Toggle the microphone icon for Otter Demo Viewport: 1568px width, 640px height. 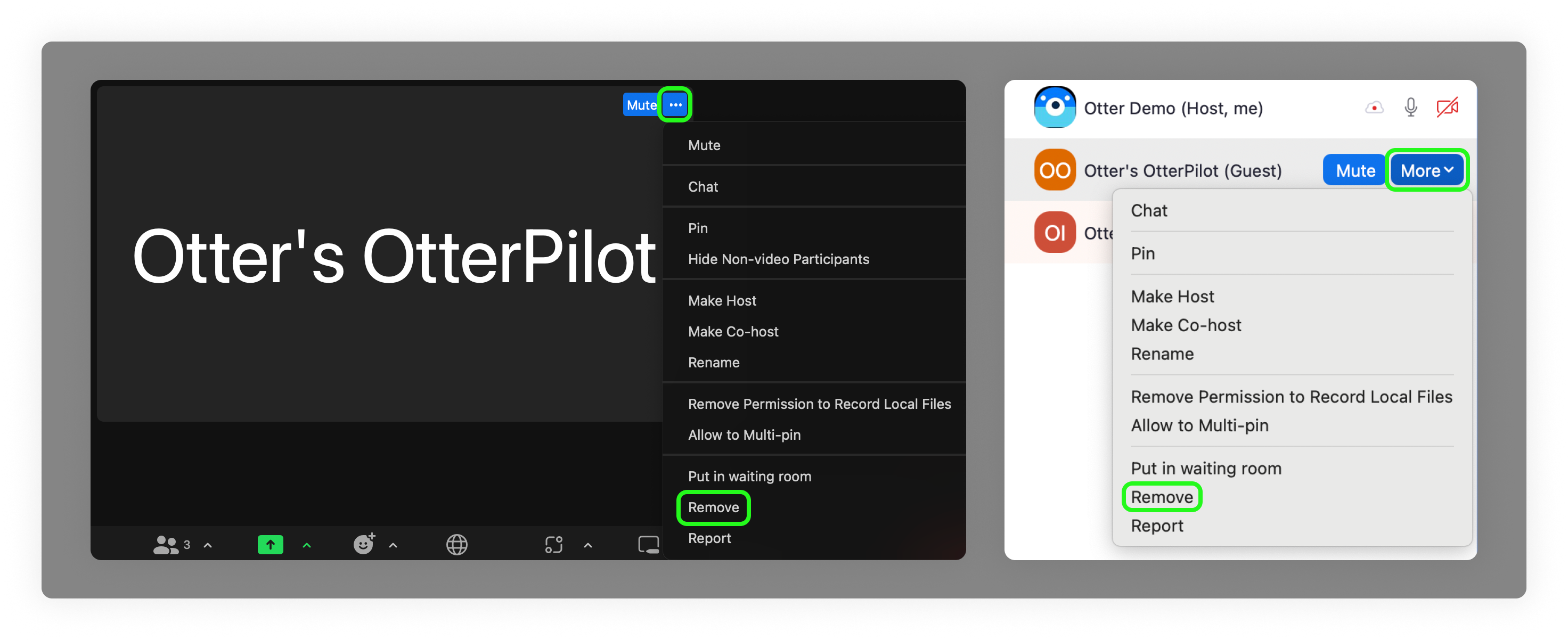click(1410, 108)
